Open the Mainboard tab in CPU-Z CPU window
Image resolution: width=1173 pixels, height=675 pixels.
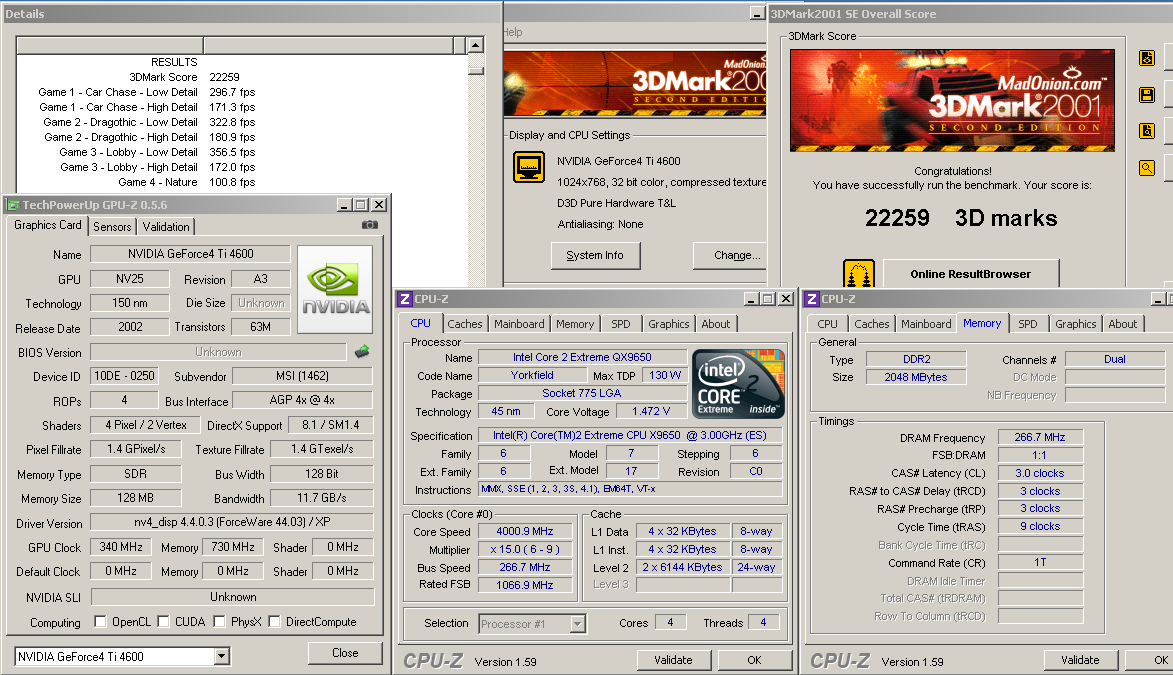(x=519, y=324)
